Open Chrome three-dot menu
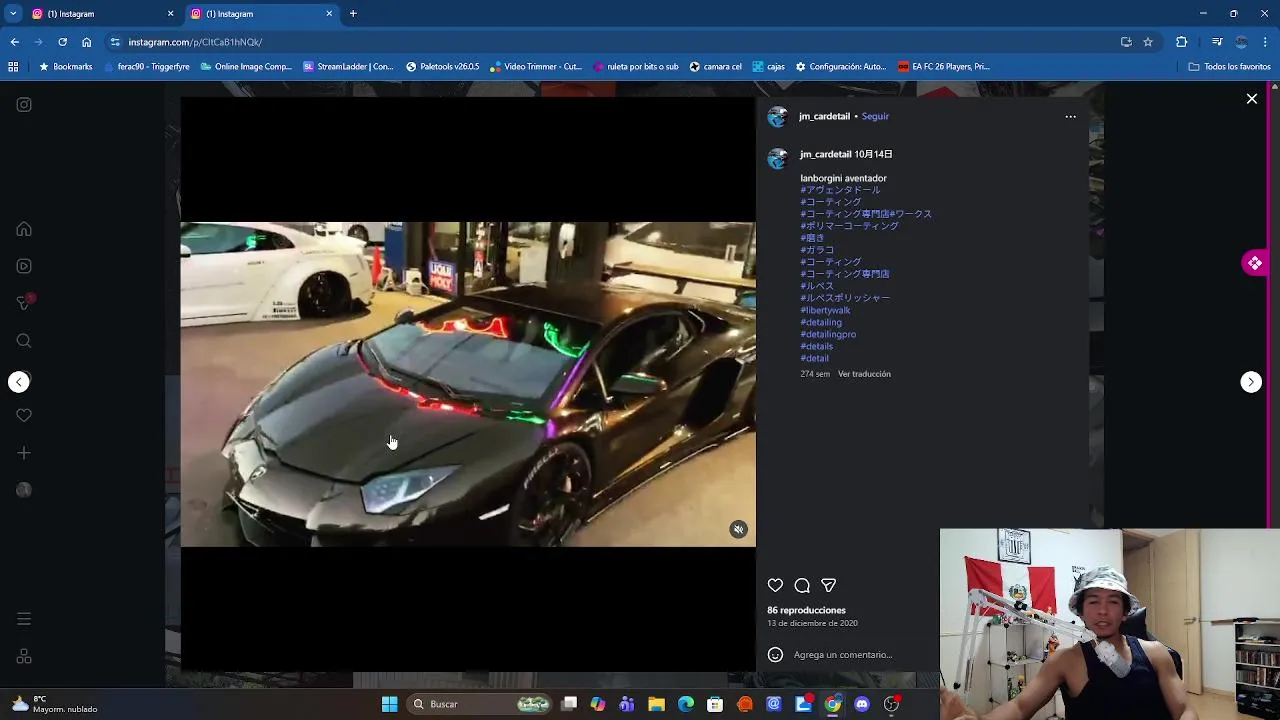 click(x=1266, y=42)
